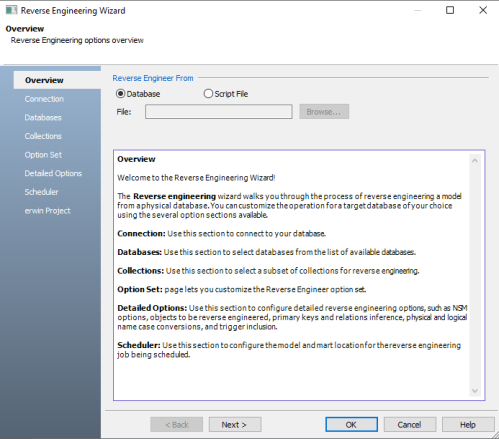
Task: Open the erwin Project section
Action: [47, 211]
